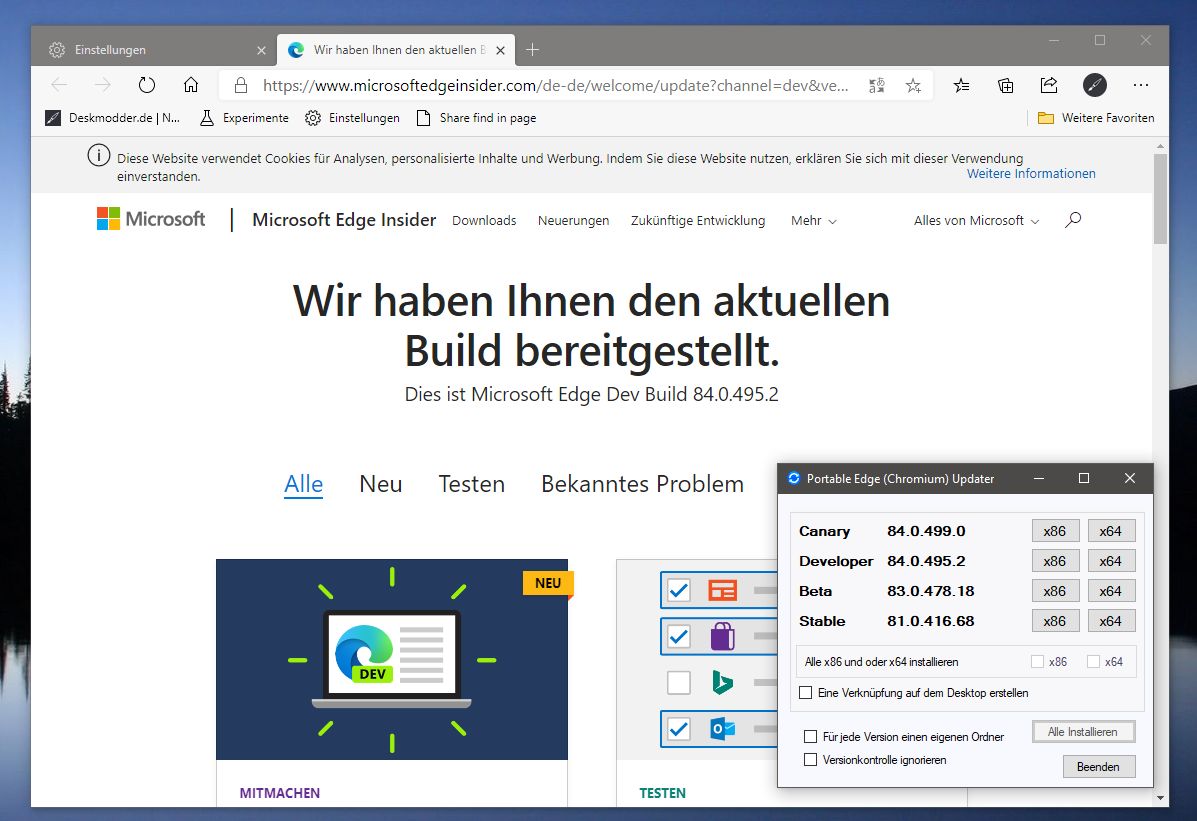Download Developer x64 build
This screenshot has height=821, width=1197.
click(x=1111, y=561)
